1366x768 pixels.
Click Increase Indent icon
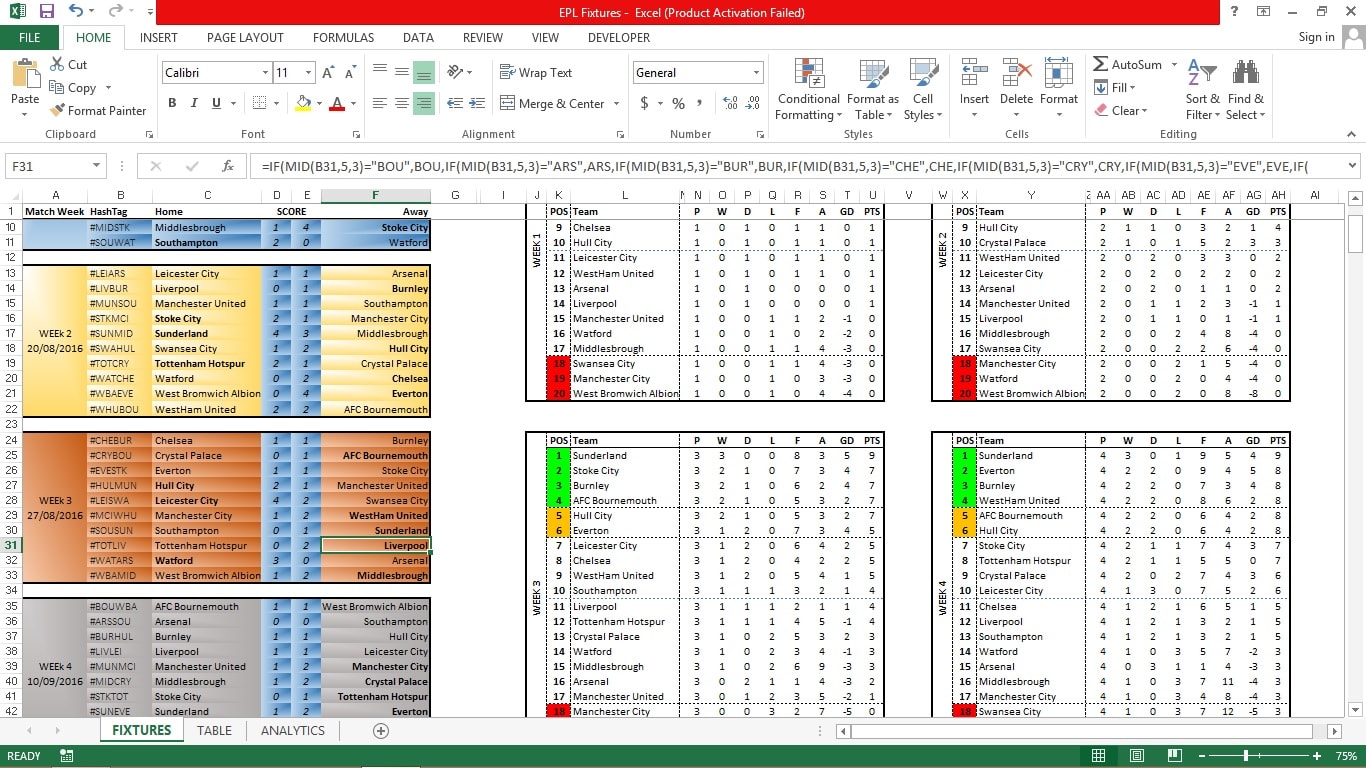[x=477, y=103]
